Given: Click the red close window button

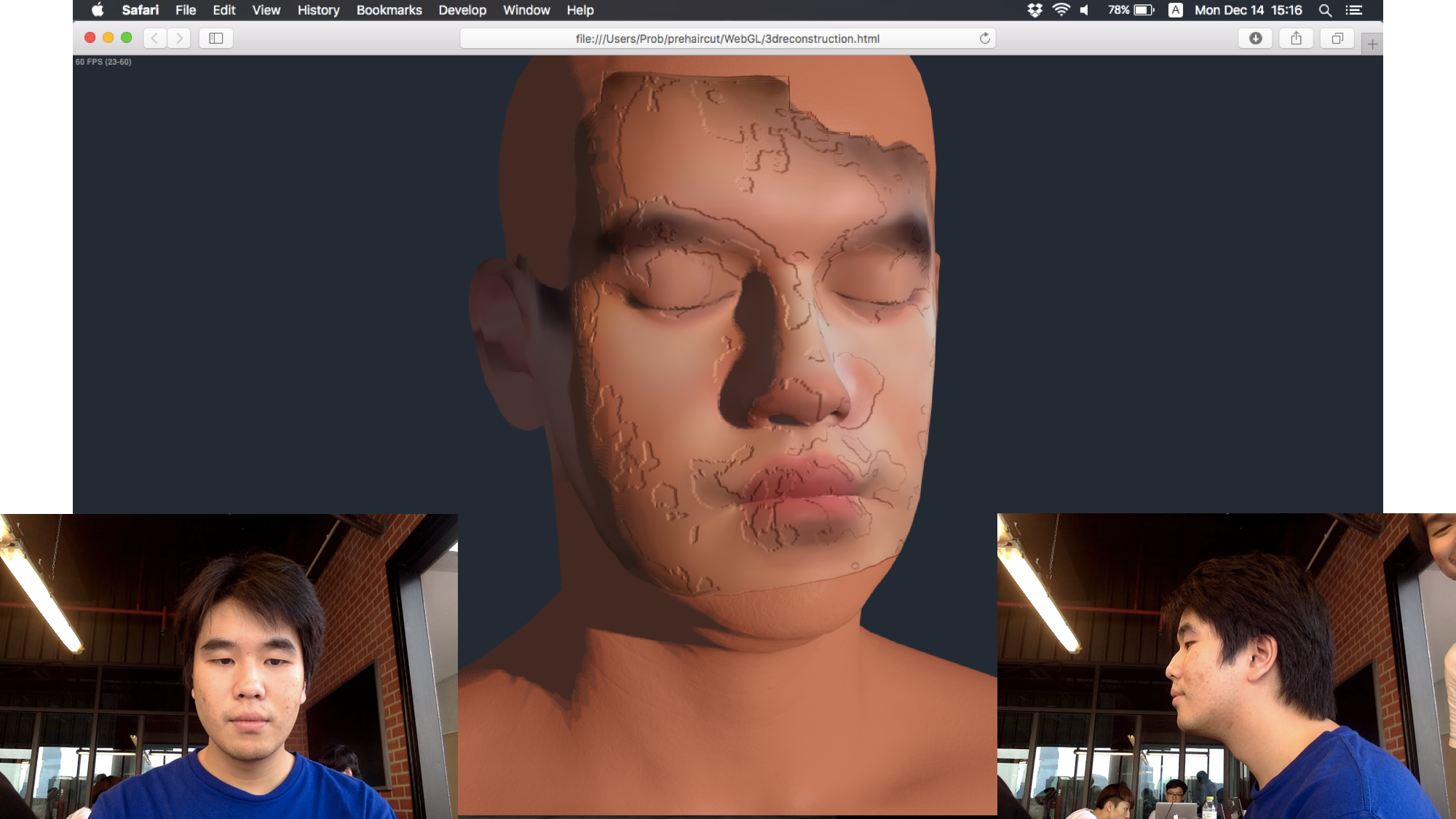Looking at the screenshot, I should click(90, 38).
